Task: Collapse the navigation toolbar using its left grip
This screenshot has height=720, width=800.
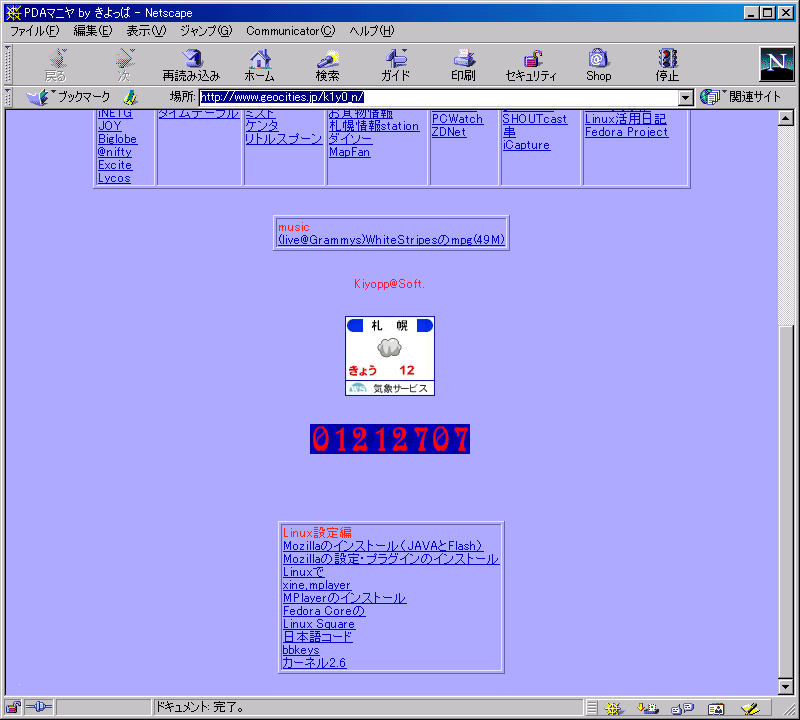Action: pos(8,65)
